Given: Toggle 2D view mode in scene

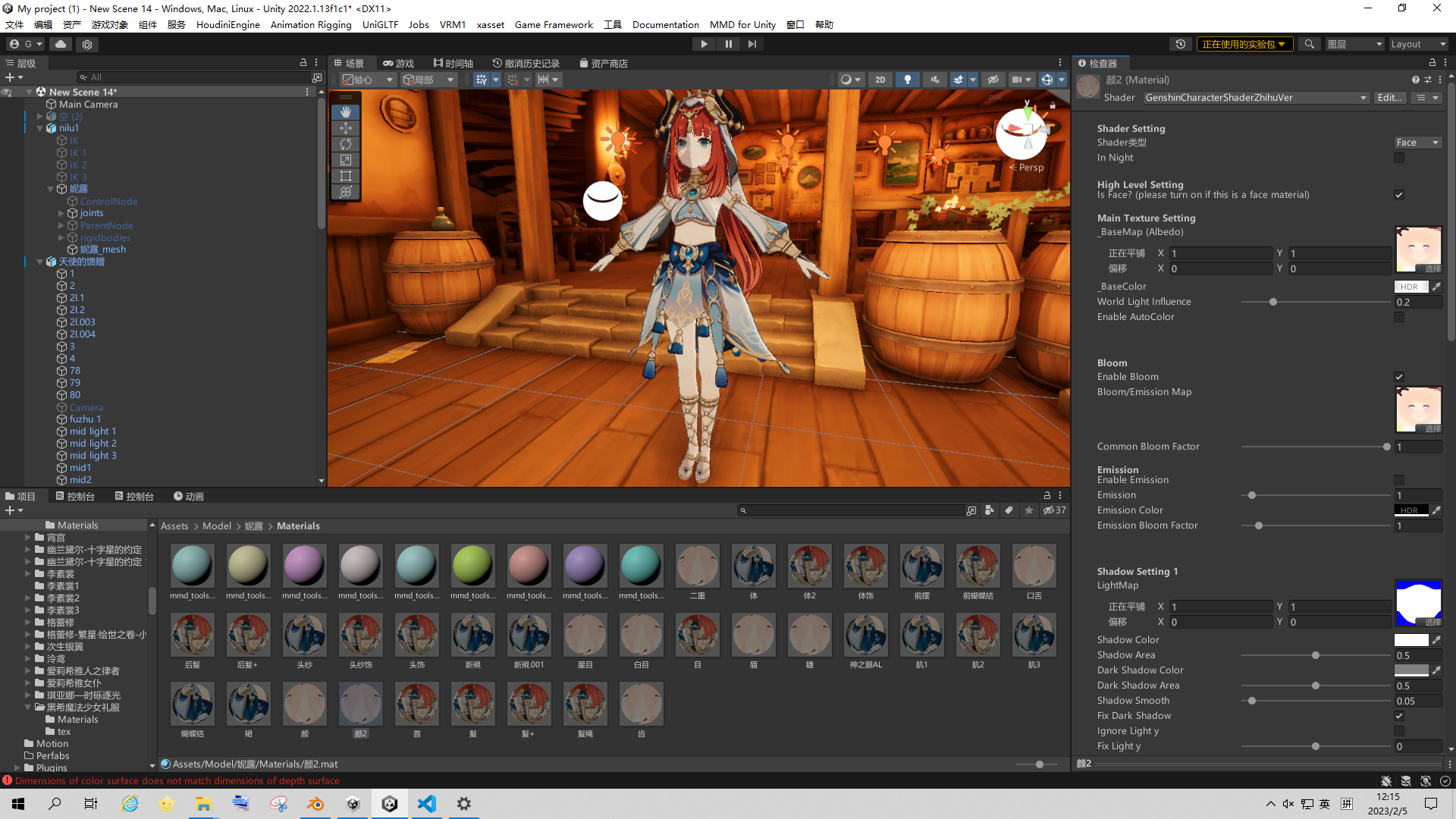Looking at the screenshot, I should (x=880, y=80).
